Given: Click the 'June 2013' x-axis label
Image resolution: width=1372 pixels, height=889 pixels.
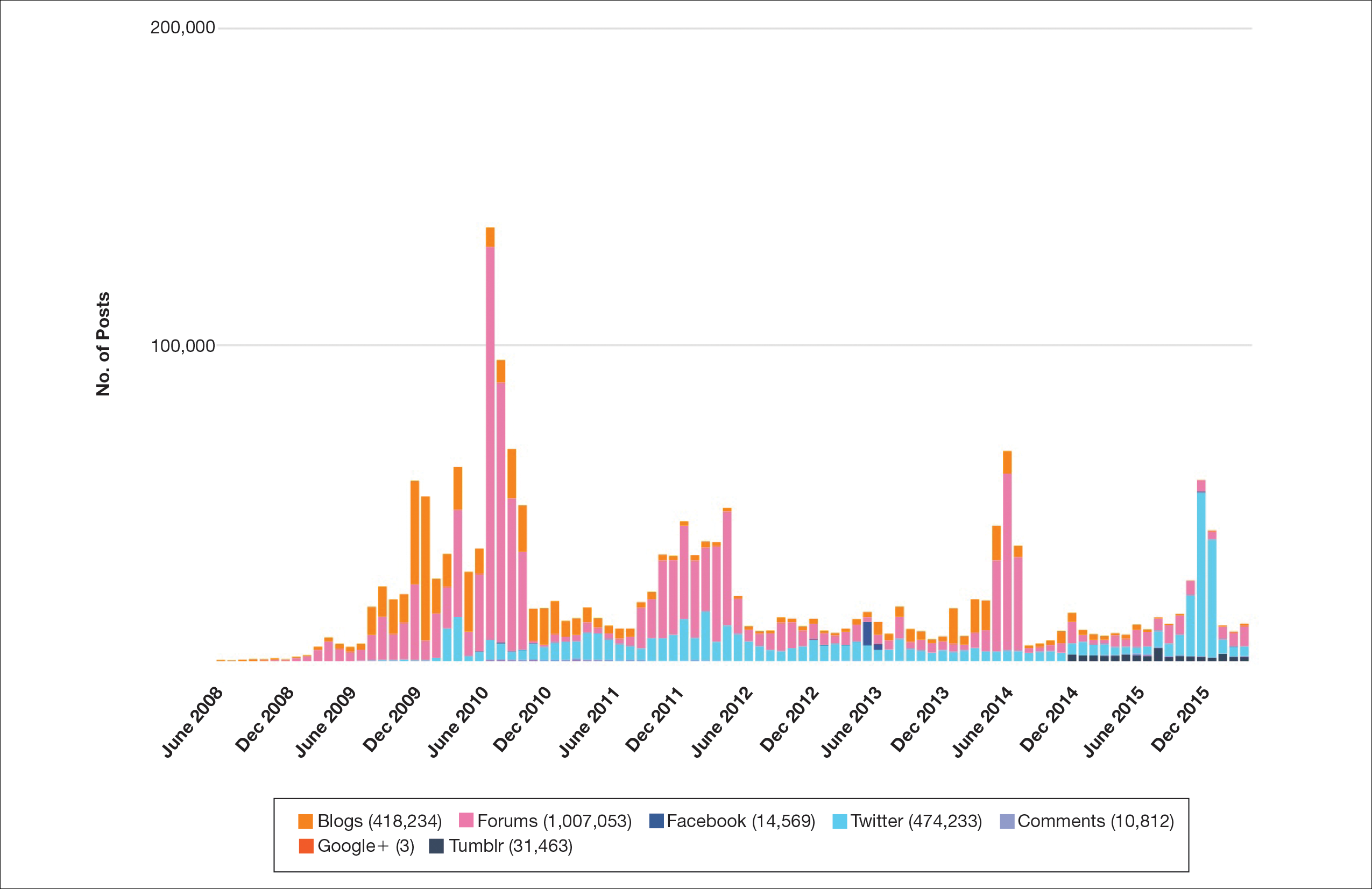Looking at the screenshot, I should tap(851, 721).
